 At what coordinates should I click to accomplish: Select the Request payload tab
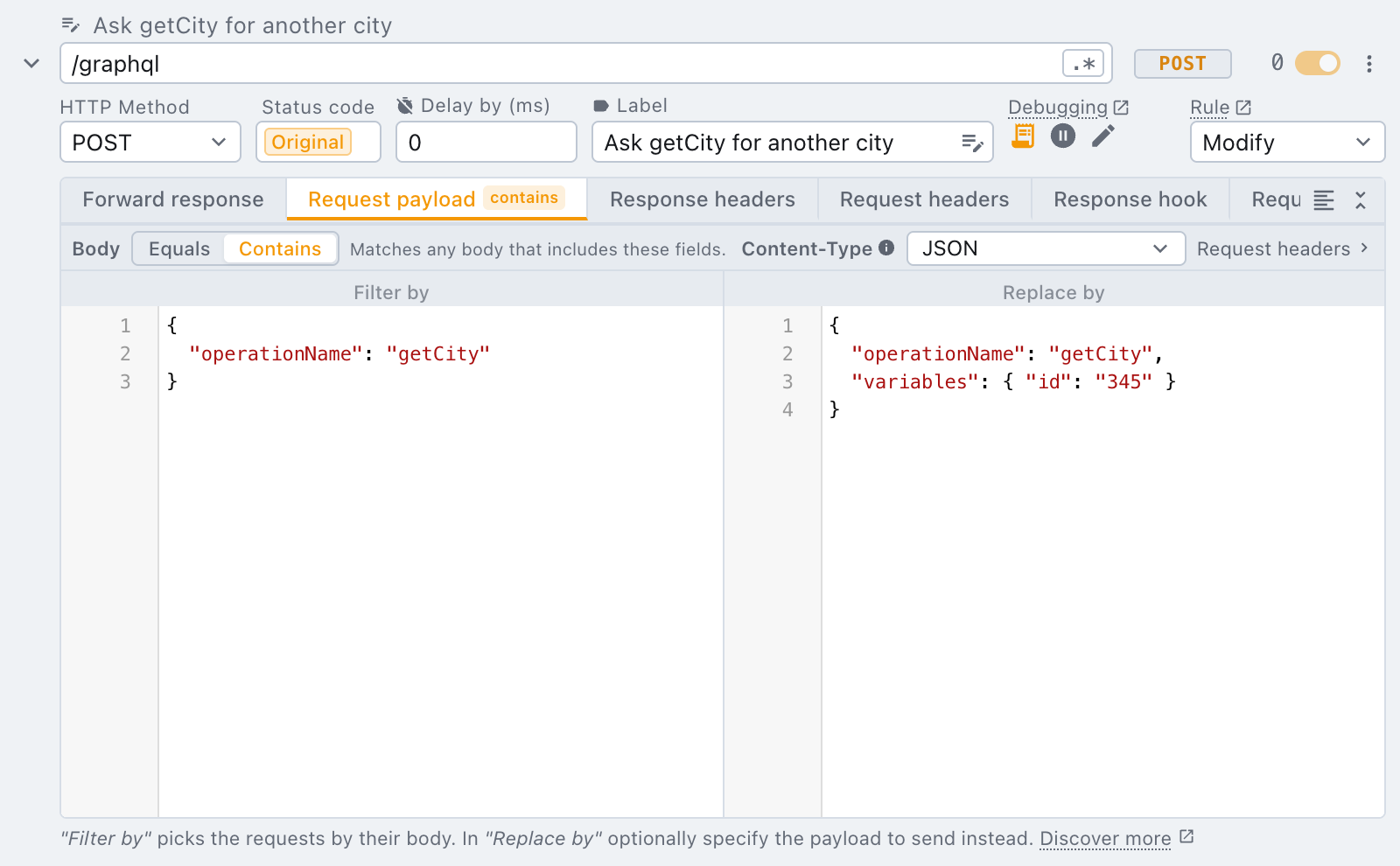437,199
